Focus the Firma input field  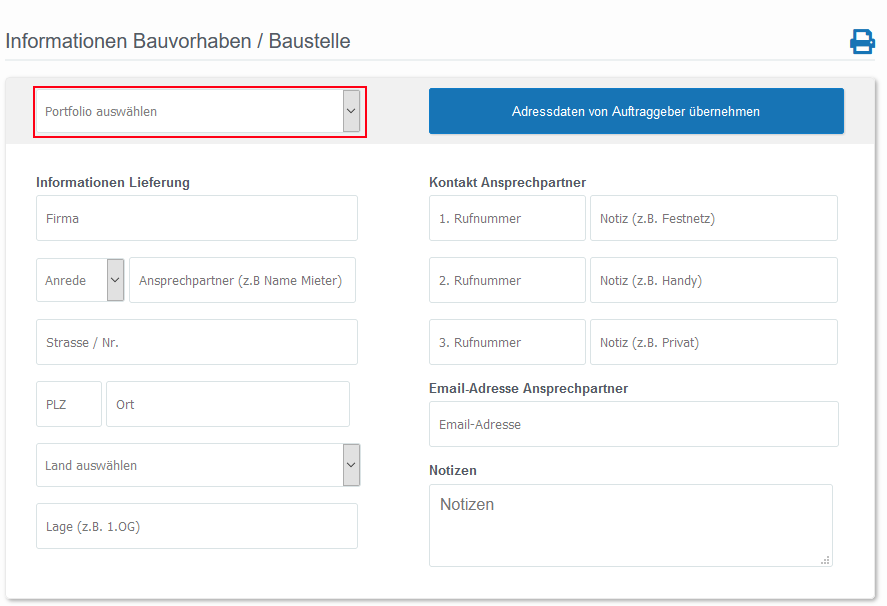tap(197, 218)
